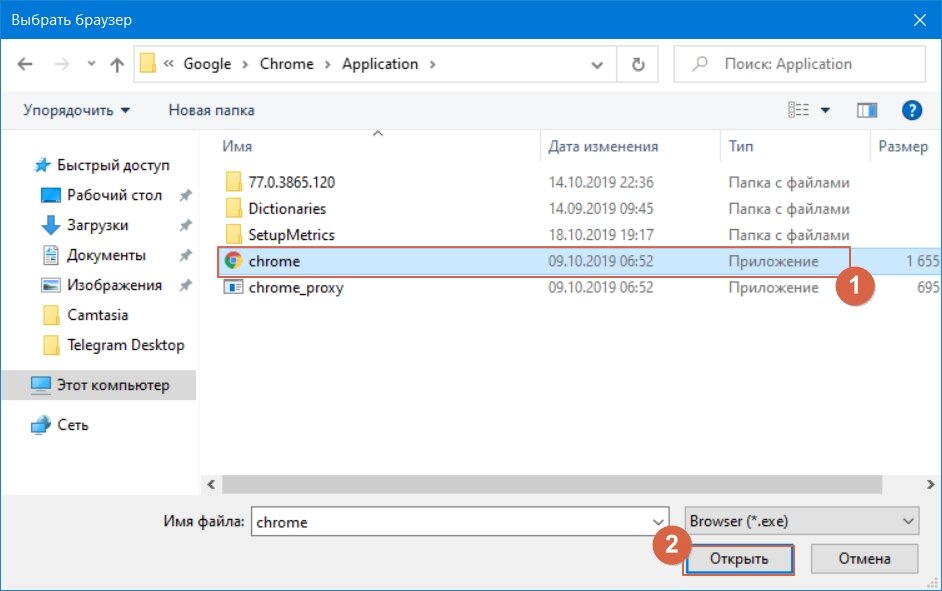Select Быстрый доступ in sidebar
Viewport: 942px width, 591px height.
(113, 165)
